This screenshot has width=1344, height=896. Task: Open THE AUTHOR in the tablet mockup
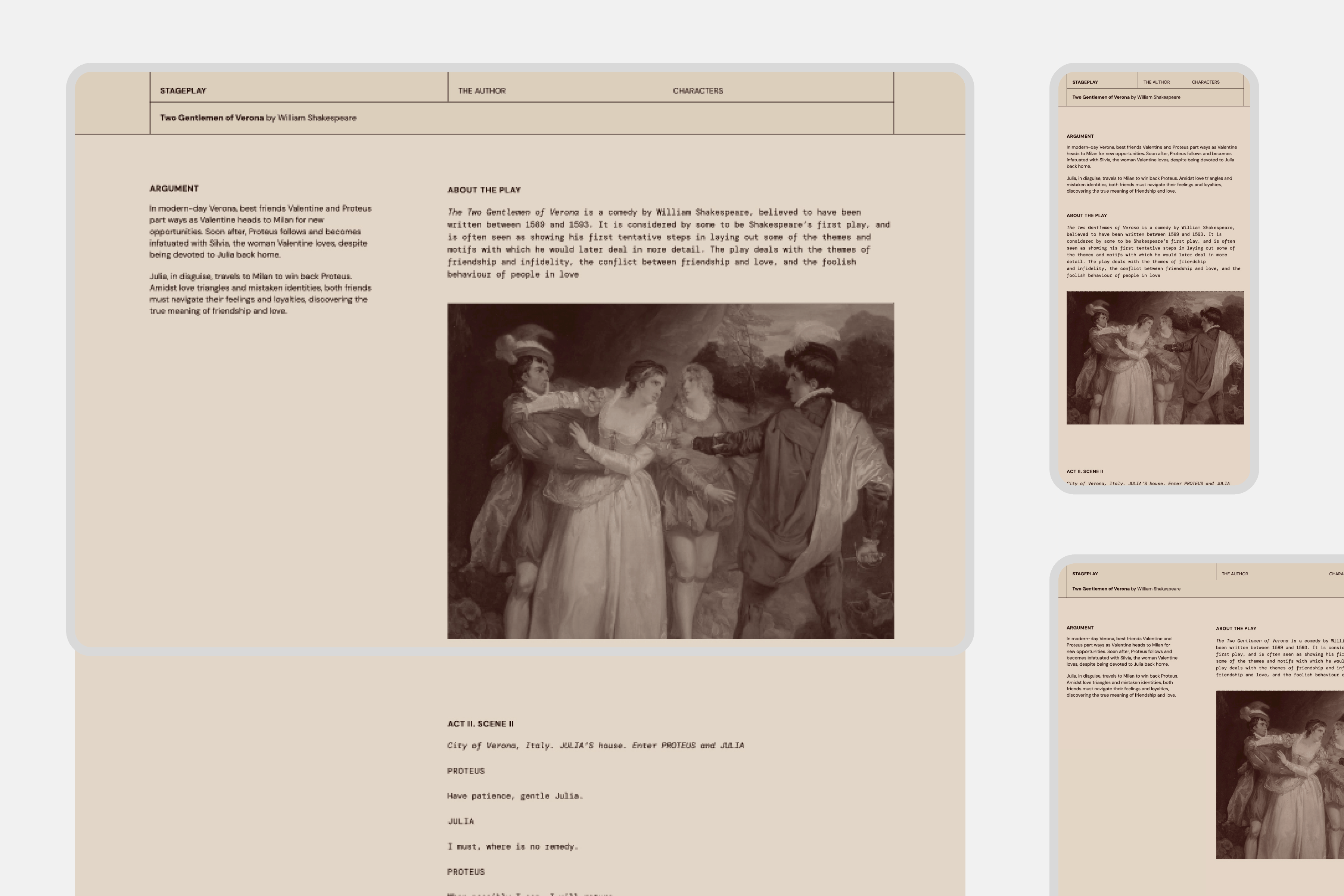click(x=1234, y=574)
